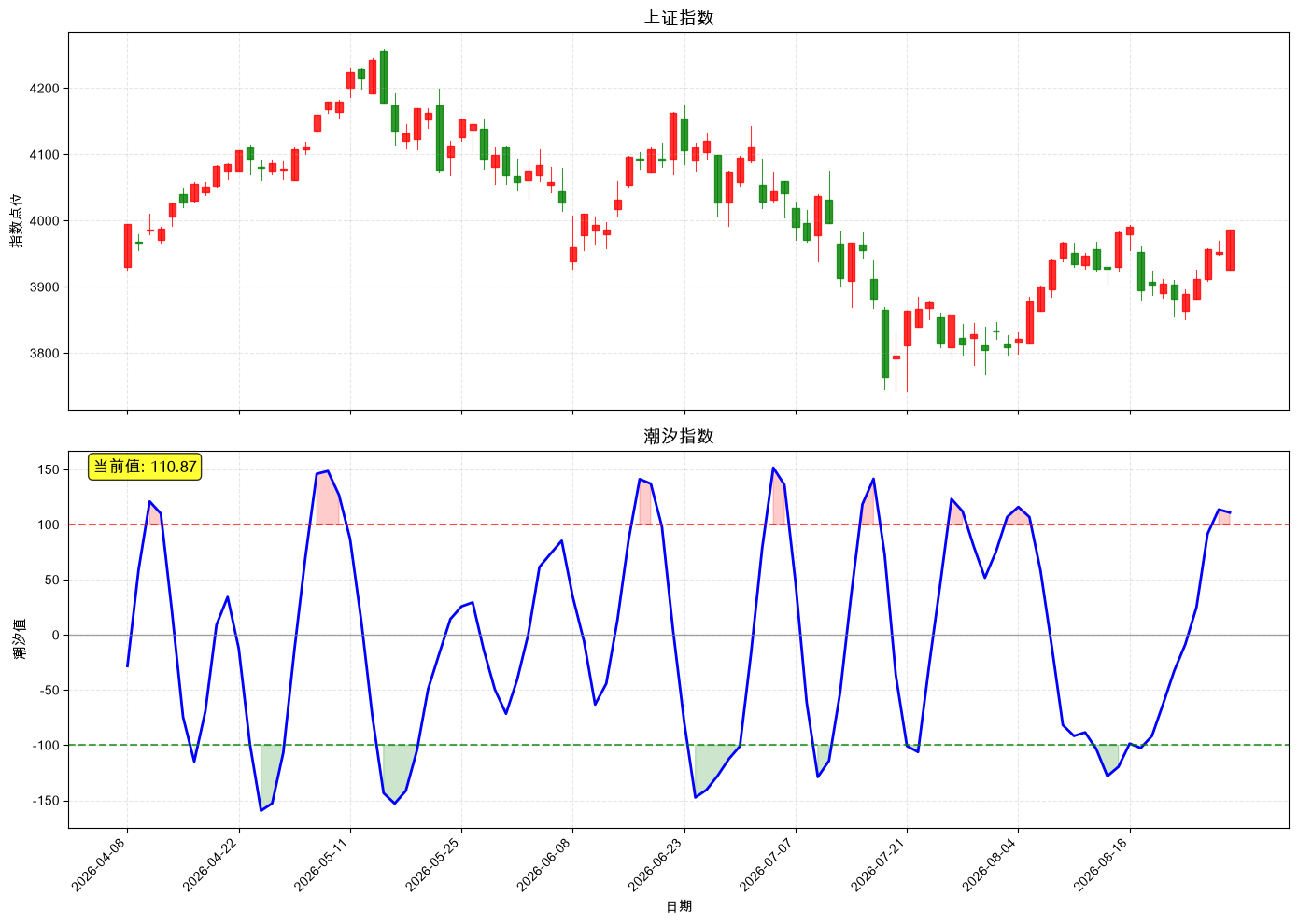Select the date label 2026-07-21

(x=882, y=864)
